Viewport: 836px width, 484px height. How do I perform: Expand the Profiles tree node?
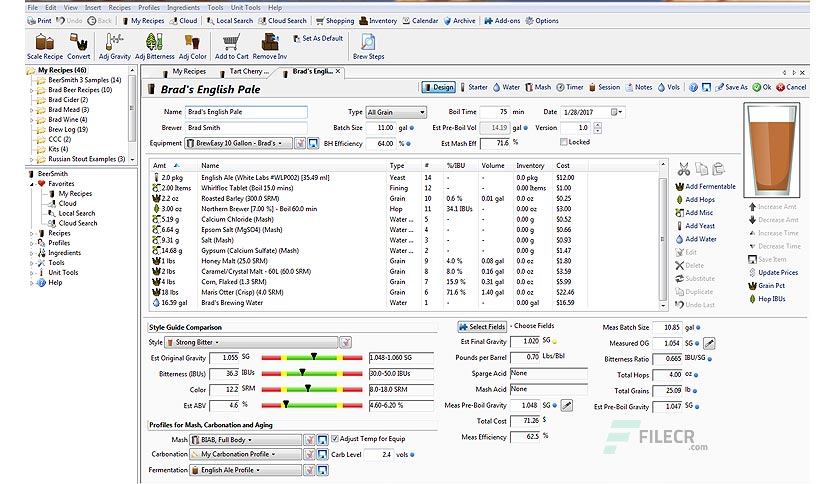[x=31, y=243]
